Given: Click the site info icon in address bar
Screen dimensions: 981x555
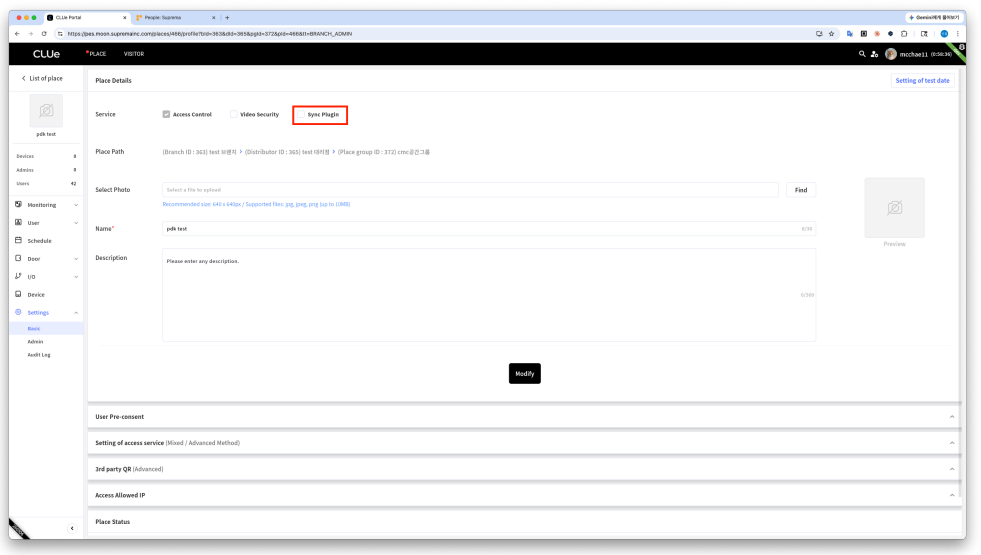Looking at the screenshot, I should pyautogui.click(x=60, y=34).
